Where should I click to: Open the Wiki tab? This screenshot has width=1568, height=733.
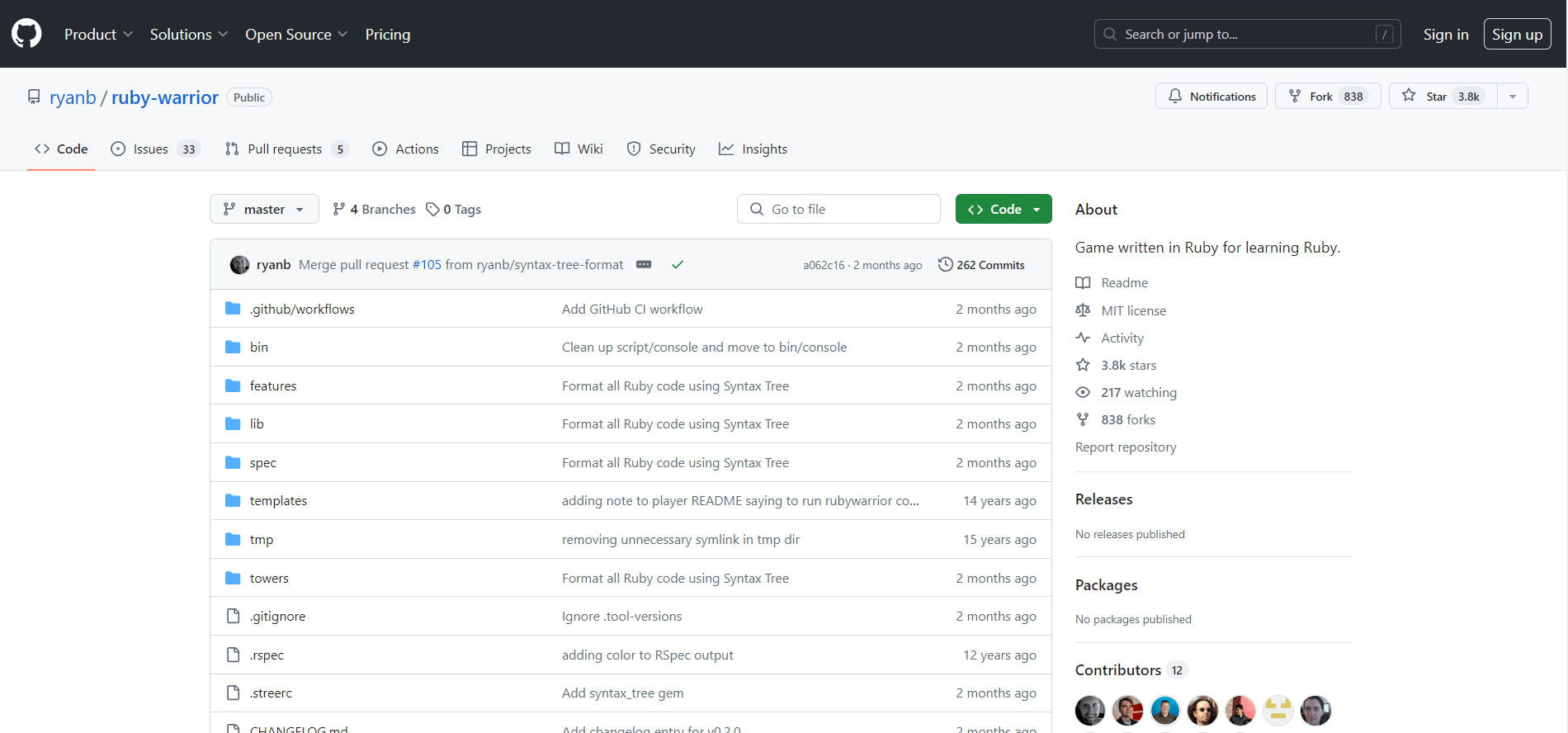click(579, 149)
